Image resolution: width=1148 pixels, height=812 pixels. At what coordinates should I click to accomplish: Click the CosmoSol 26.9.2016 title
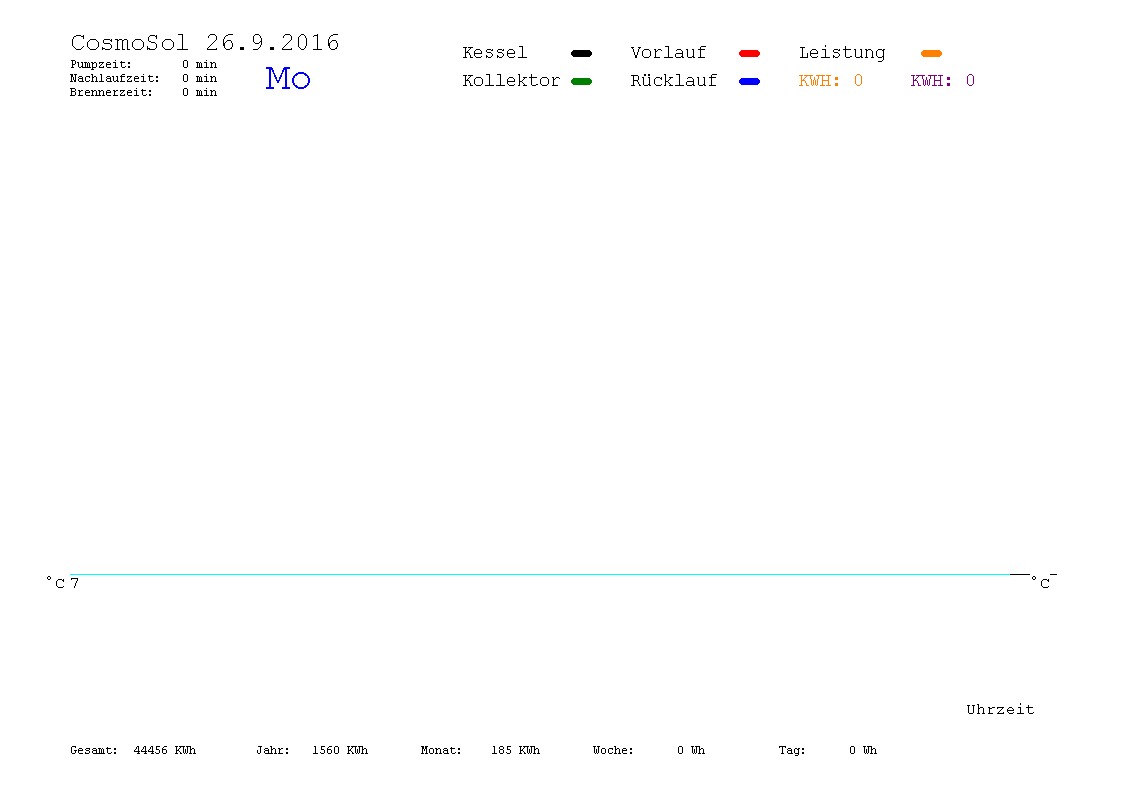205,42
